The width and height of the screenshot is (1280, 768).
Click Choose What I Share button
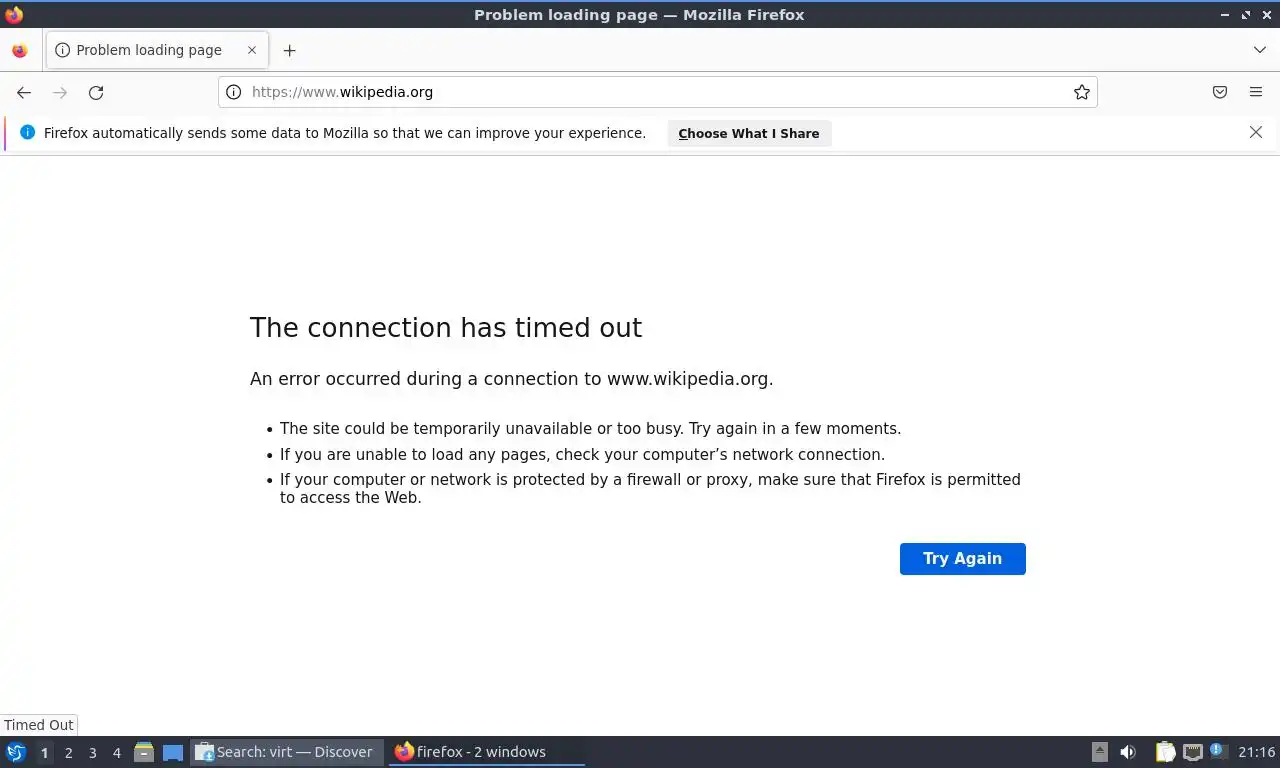tap(749, 133)
